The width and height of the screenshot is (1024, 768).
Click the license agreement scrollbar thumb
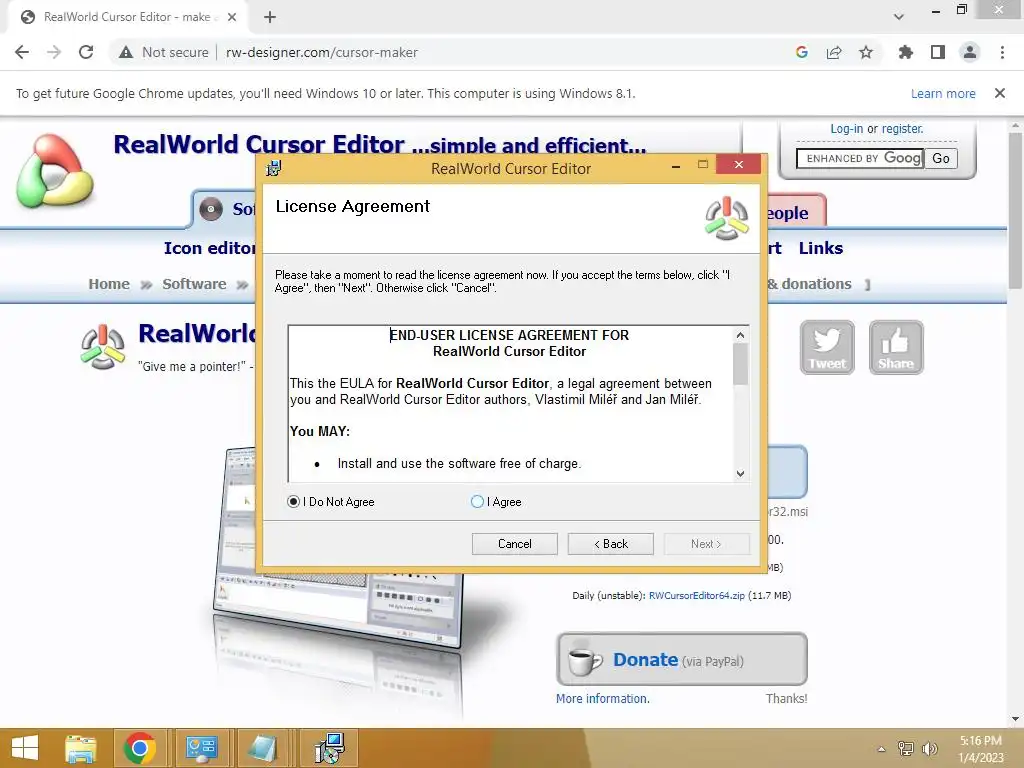(x=740, y=364)
